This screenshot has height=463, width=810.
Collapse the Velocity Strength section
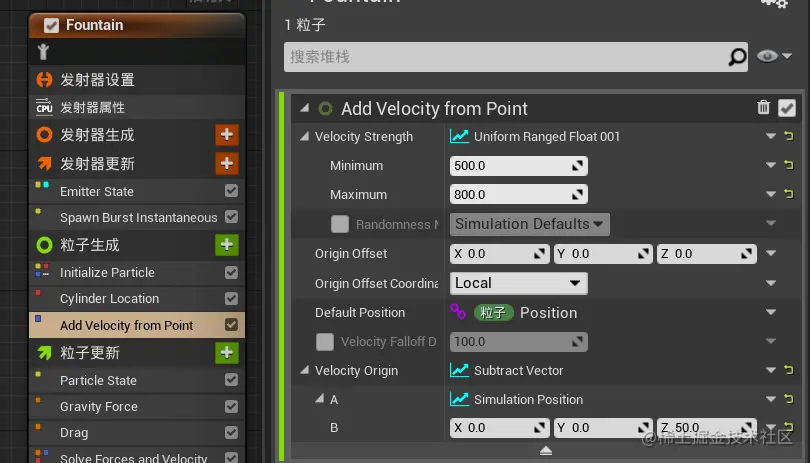coord(305,136)
